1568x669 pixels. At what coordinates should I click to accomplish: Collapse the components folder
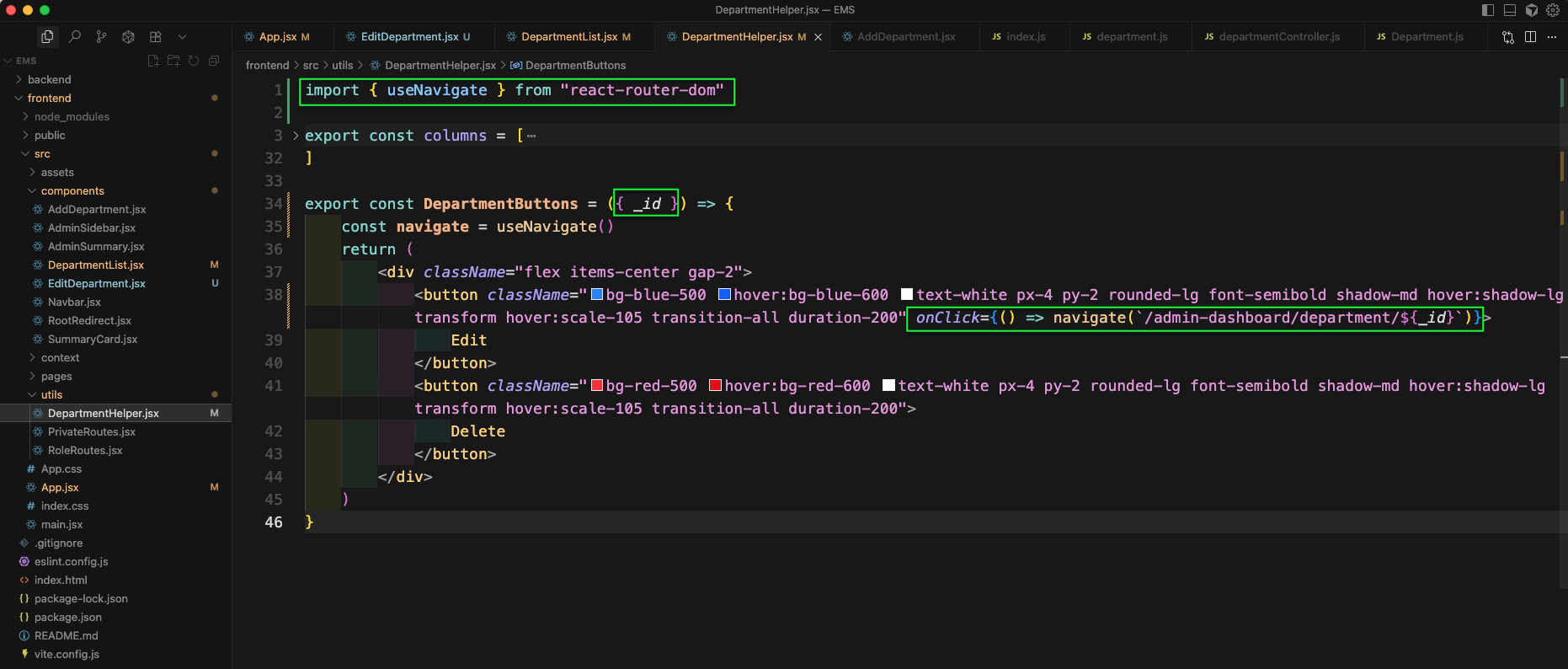pyautogui.click(x=72, y=191)
